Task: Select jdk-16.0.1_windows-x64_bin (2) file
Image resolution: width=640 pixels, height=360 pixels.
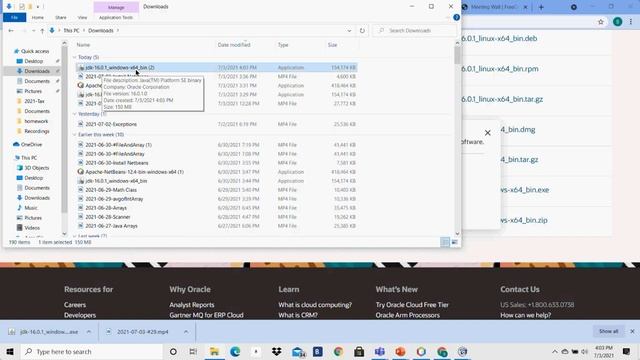Action: pyautogui.click(x=216, y=67)
